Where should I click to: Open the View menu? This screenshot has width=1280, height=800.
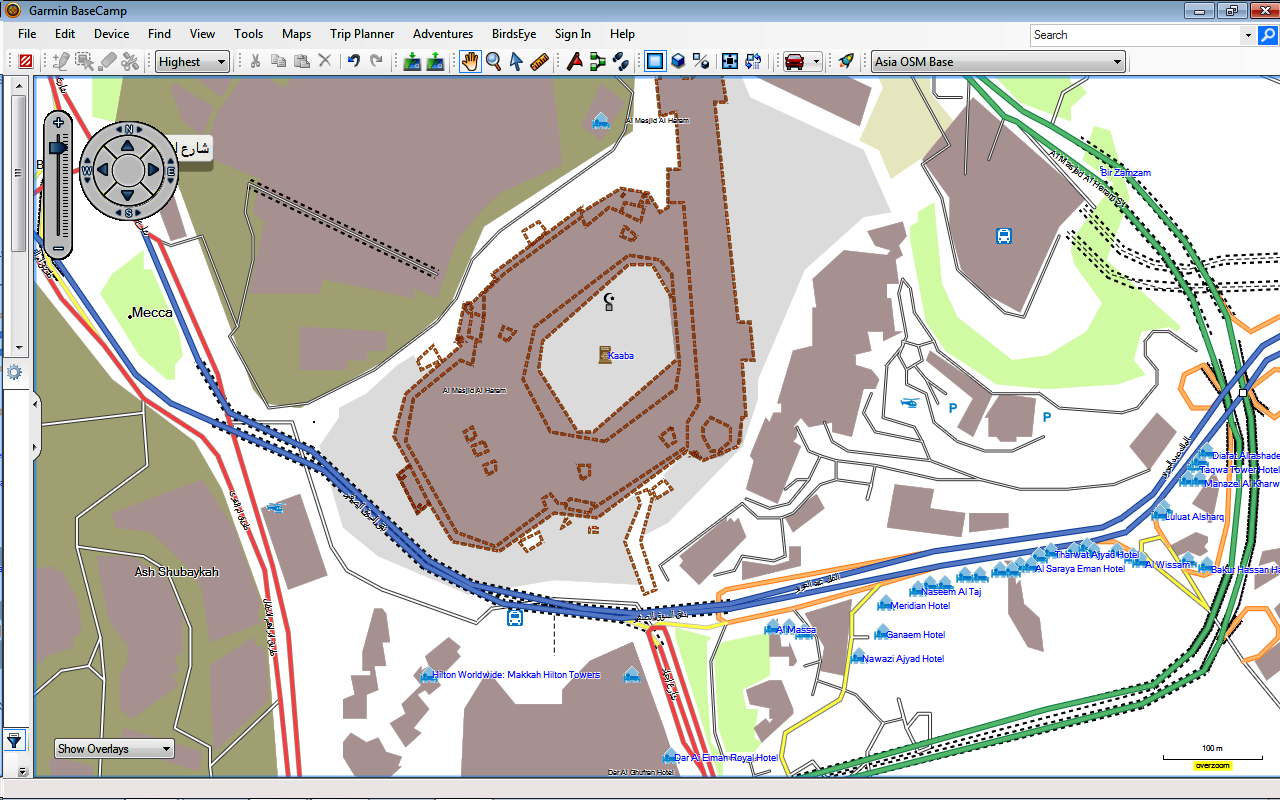(x=202, y=34)
